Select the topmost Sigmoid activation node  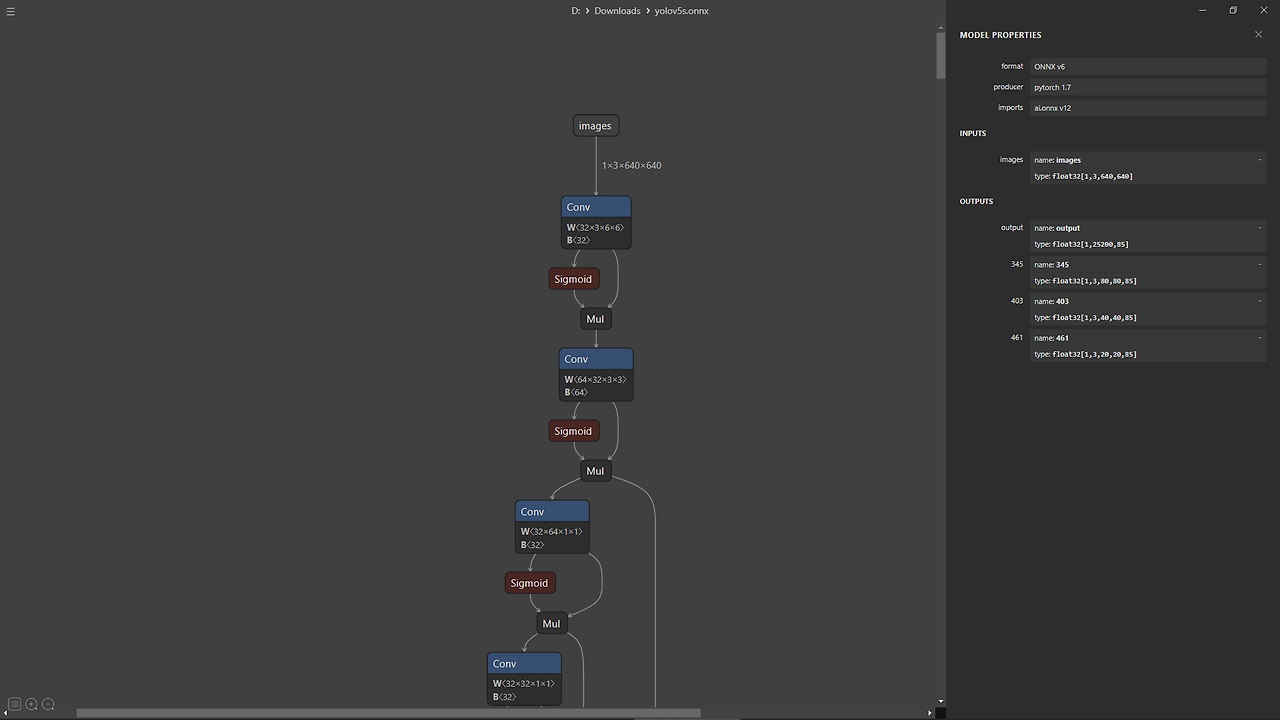(x=573, y=278)
